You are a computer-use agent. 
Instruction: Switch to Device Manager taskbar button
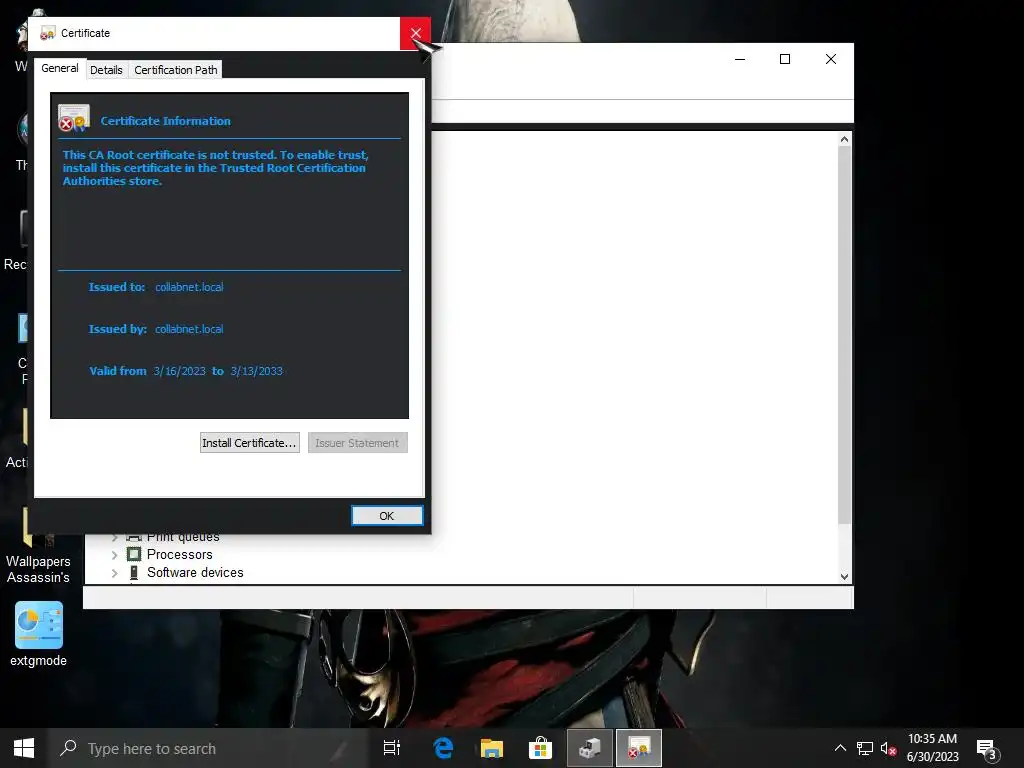click(x=590, y=748)
